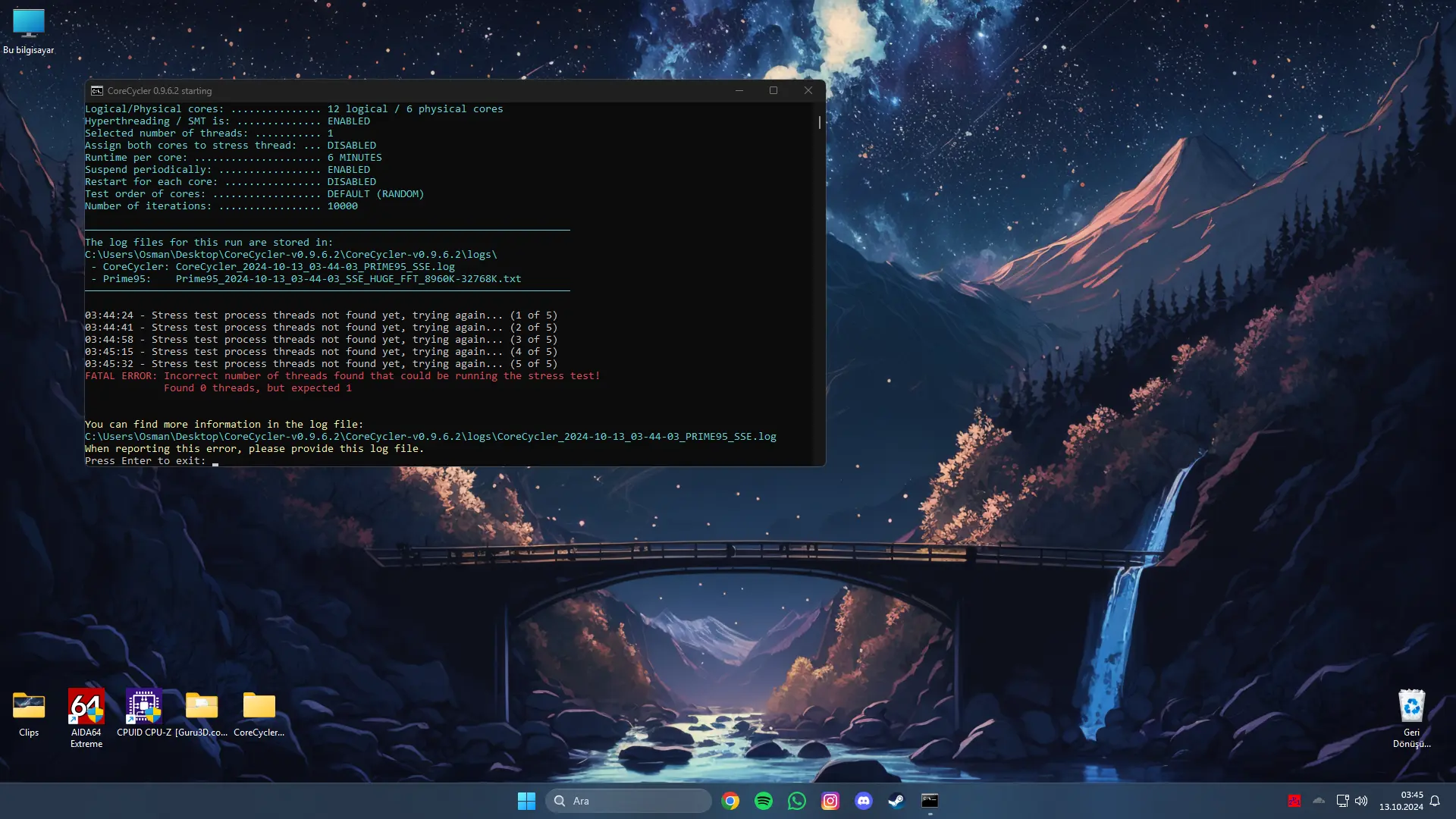Select the console window taskbar icon
Image resolution: width=1456 pixels, height=819 pixels.
coord(930,801)
